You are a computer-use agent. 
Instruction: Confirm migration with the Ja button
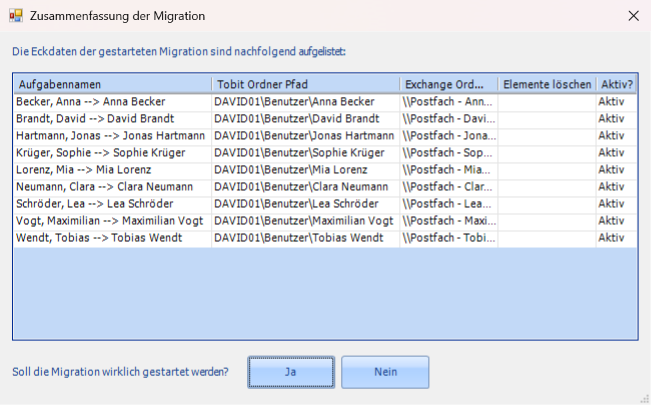point(291,372)
